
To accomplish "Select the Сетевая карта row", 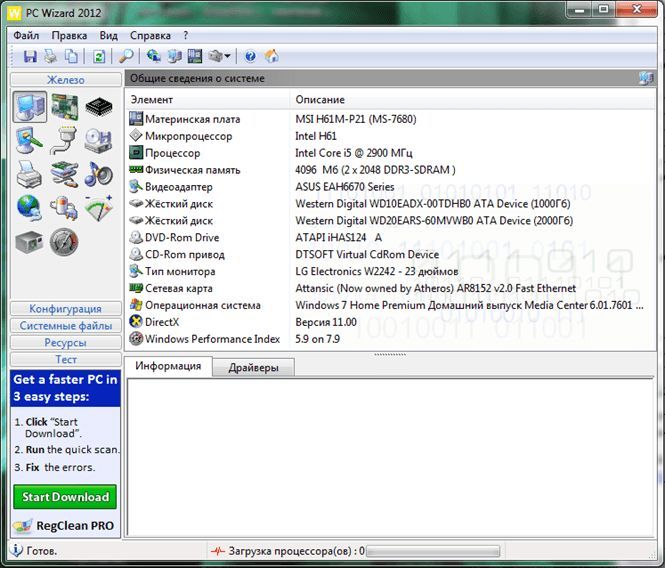I will click(x=390, y=288).
